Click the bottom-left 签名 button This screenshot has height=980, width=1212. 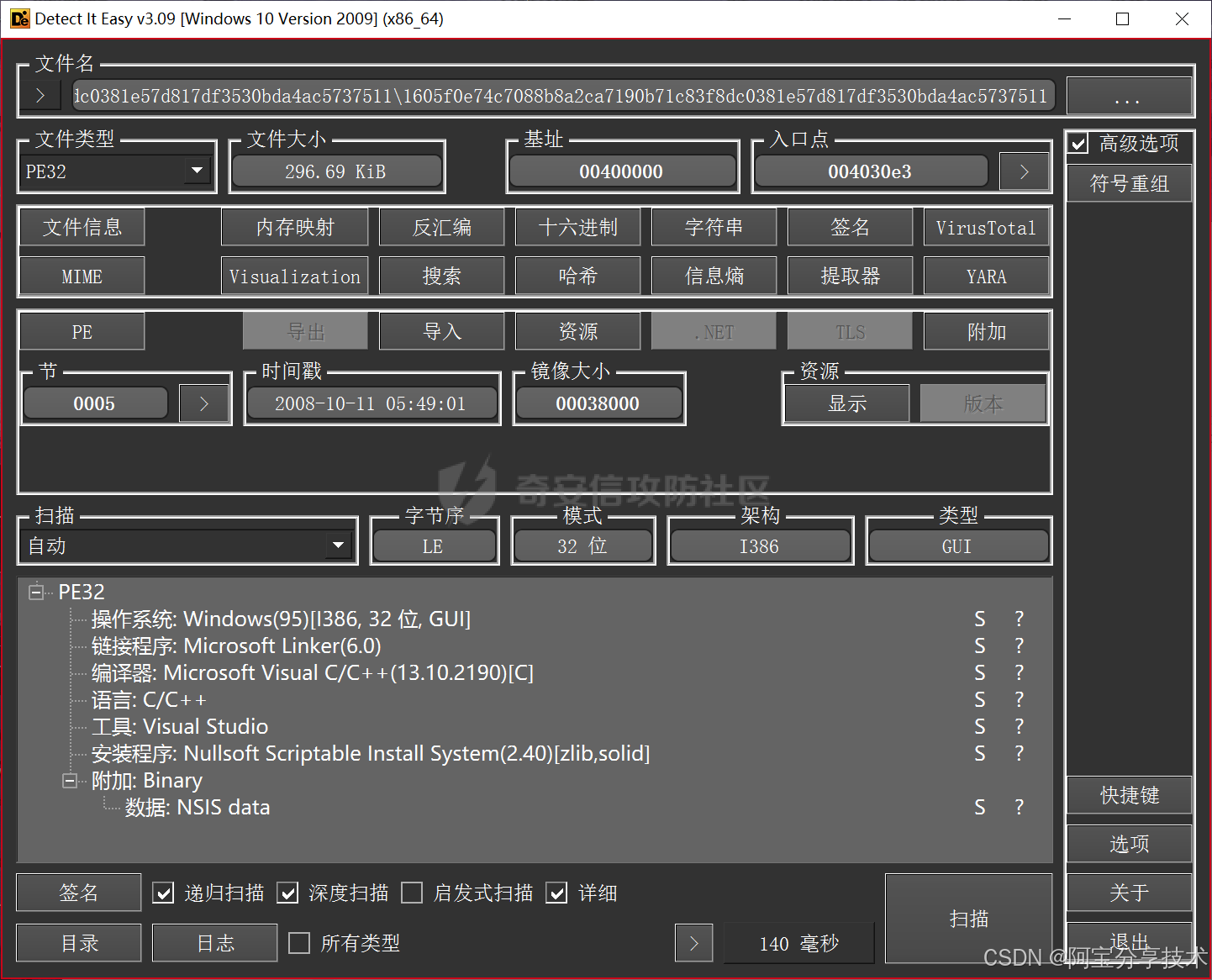(79, 893)
